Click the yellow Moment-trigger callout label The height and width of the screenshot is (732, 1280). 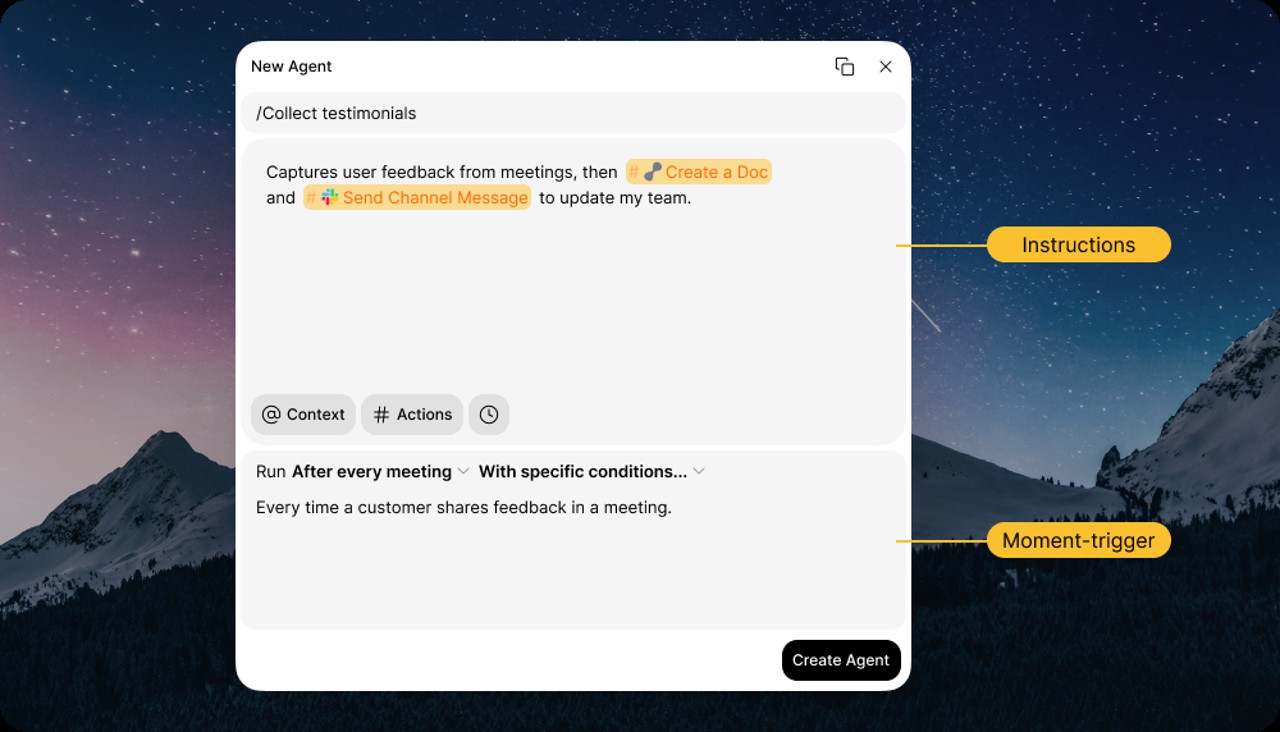[x=1078, y=541]
